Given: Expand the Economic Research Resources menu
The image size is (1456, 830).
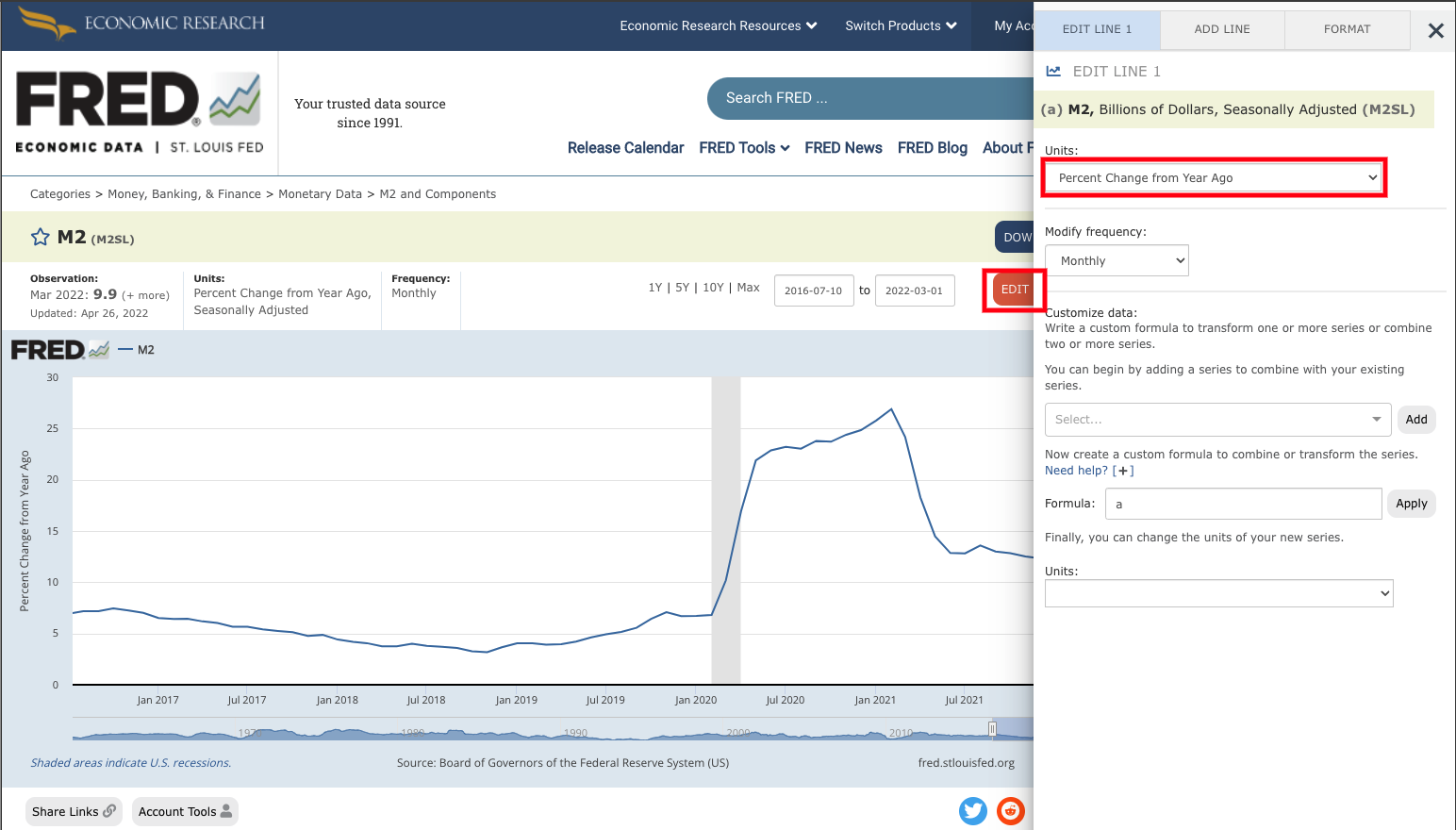Looking at the screenshot, I should coord(719,25).
